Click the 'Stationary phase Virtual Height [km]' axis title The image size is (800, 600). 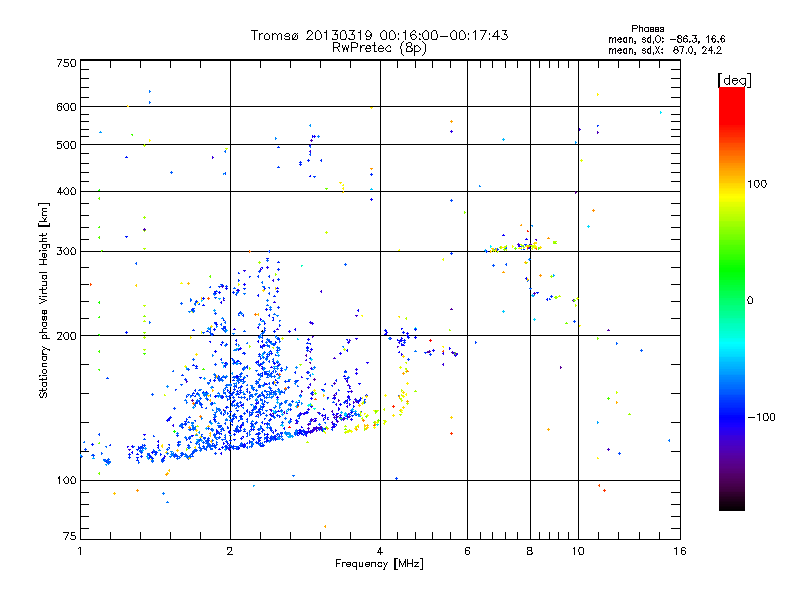click(x=44, y=300)
